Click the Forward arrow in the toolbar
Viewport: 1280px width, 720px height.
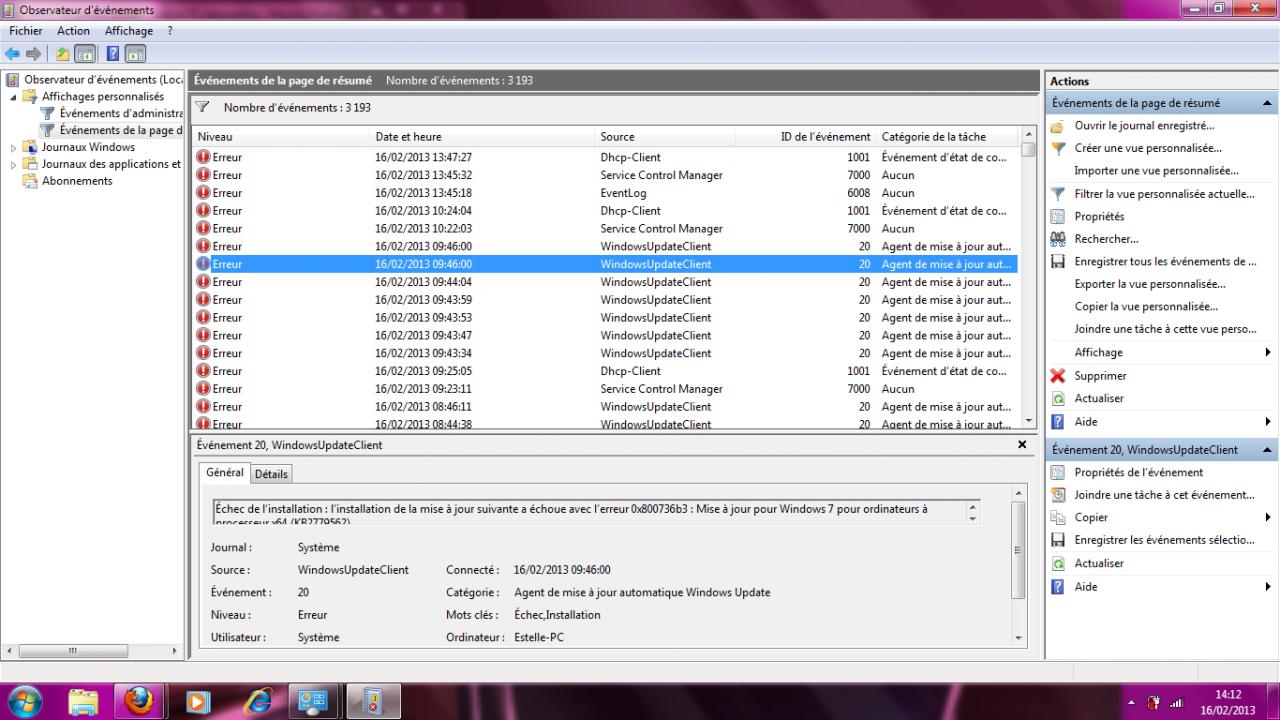[33, 53]
